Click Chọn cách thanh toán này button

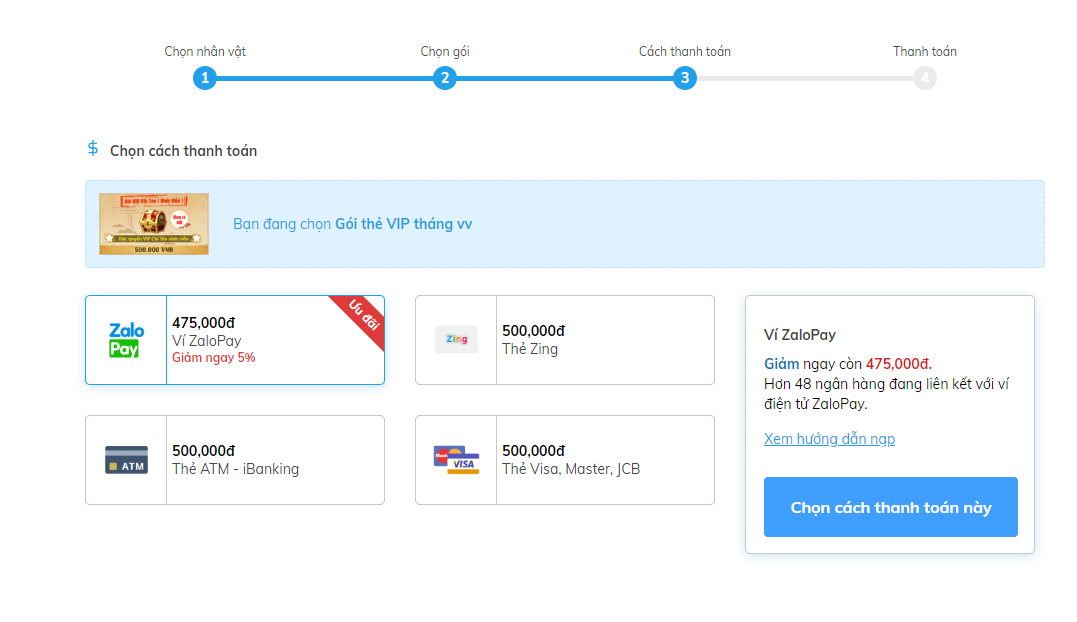[891, 507]
